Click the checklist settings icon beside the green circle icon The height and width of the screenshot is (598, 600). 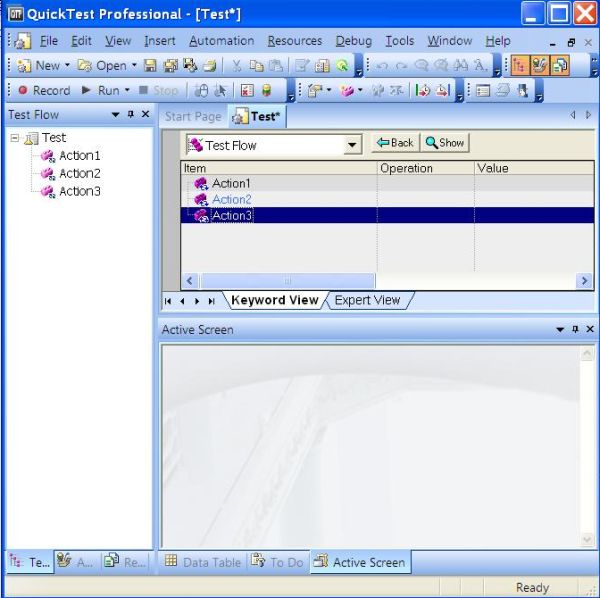point(322,66)
